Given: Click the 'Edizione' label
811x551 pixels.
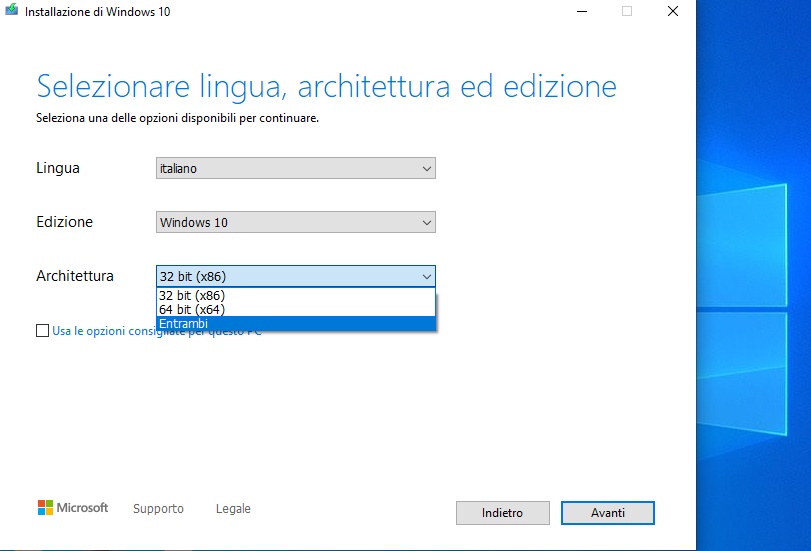Looking at the screenshot, I should click(x=65, y=222).
